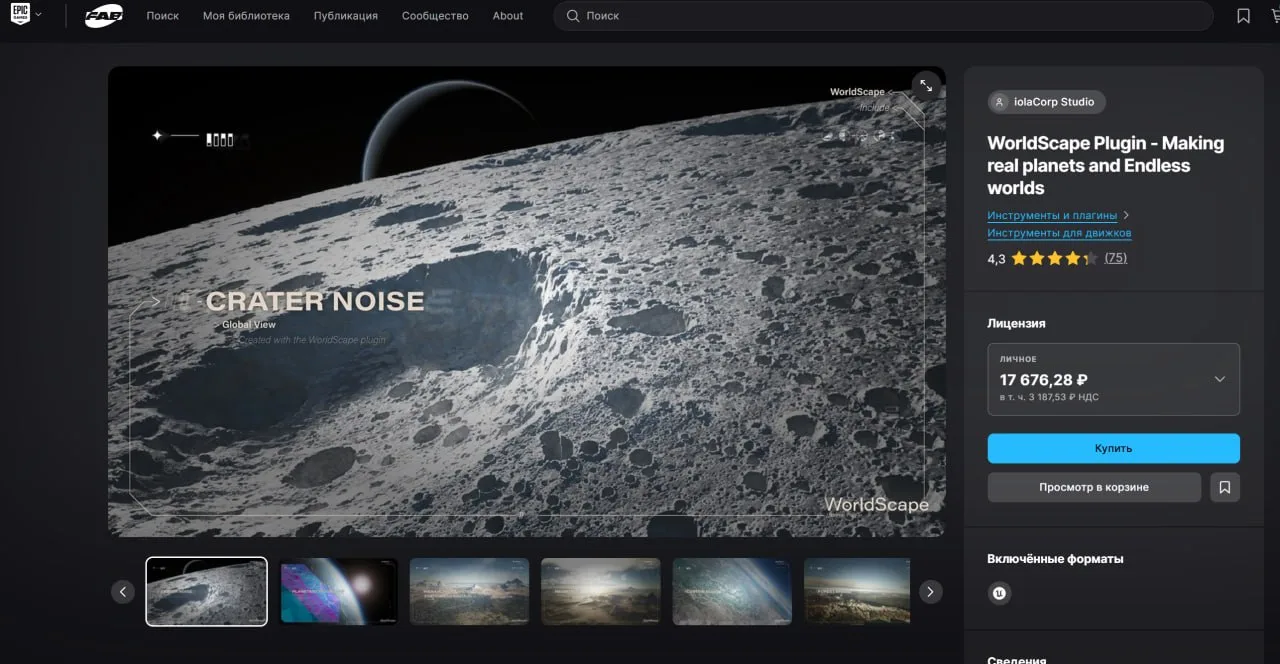Select the second thumbnail with planet glow
Image resolution: width=1280 pixels, height=664 pixels.
(x=339, y=592)
